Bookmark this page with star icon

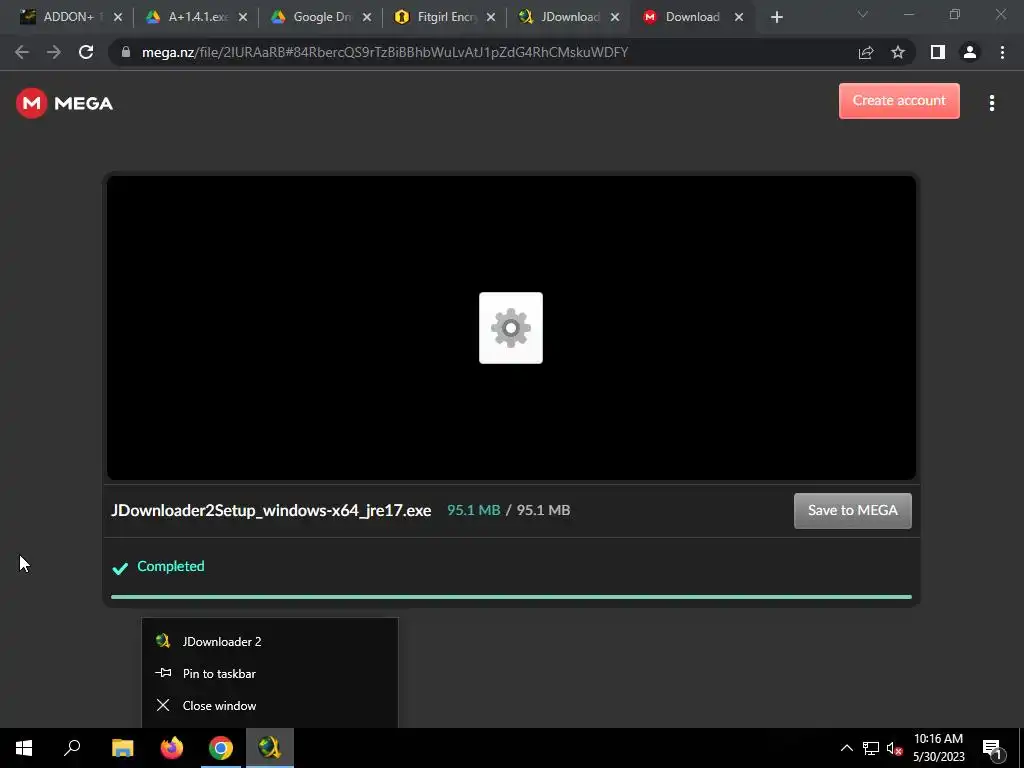[x=898, y=52]
